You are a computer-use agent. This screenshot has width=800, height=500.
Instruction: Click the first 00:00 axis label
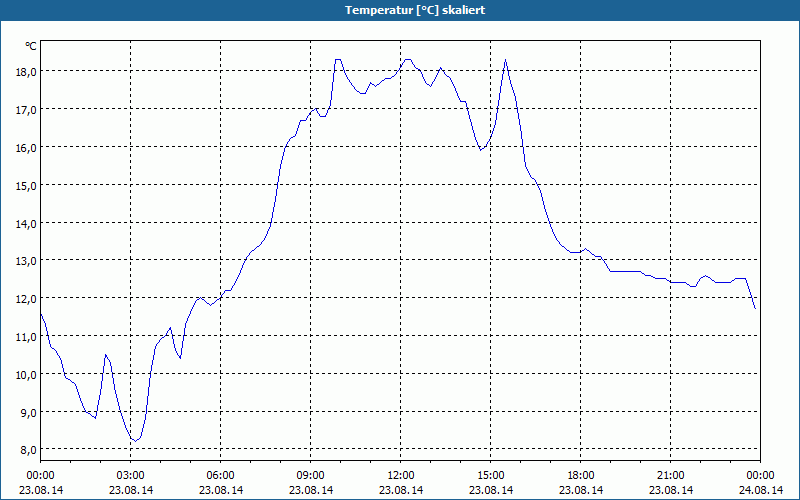click(x=40, y=476)
